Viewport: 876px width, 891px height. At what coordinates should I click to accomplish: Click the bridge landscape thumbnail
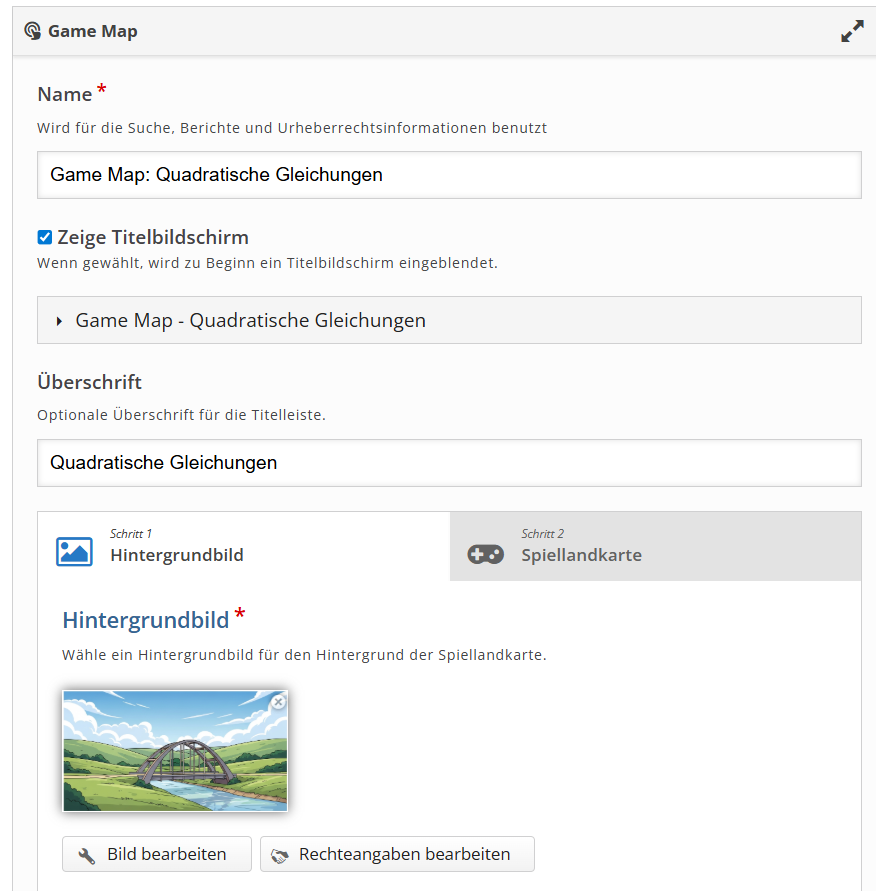coord(174,750)
